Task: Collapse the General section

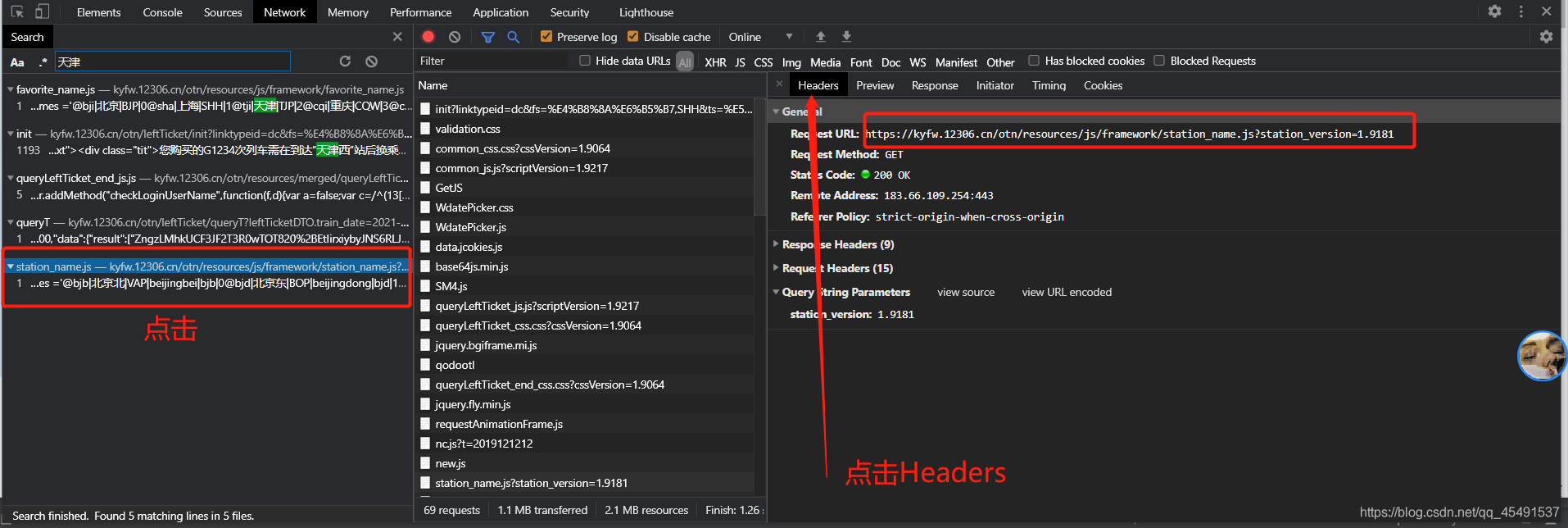Action: 776,112
